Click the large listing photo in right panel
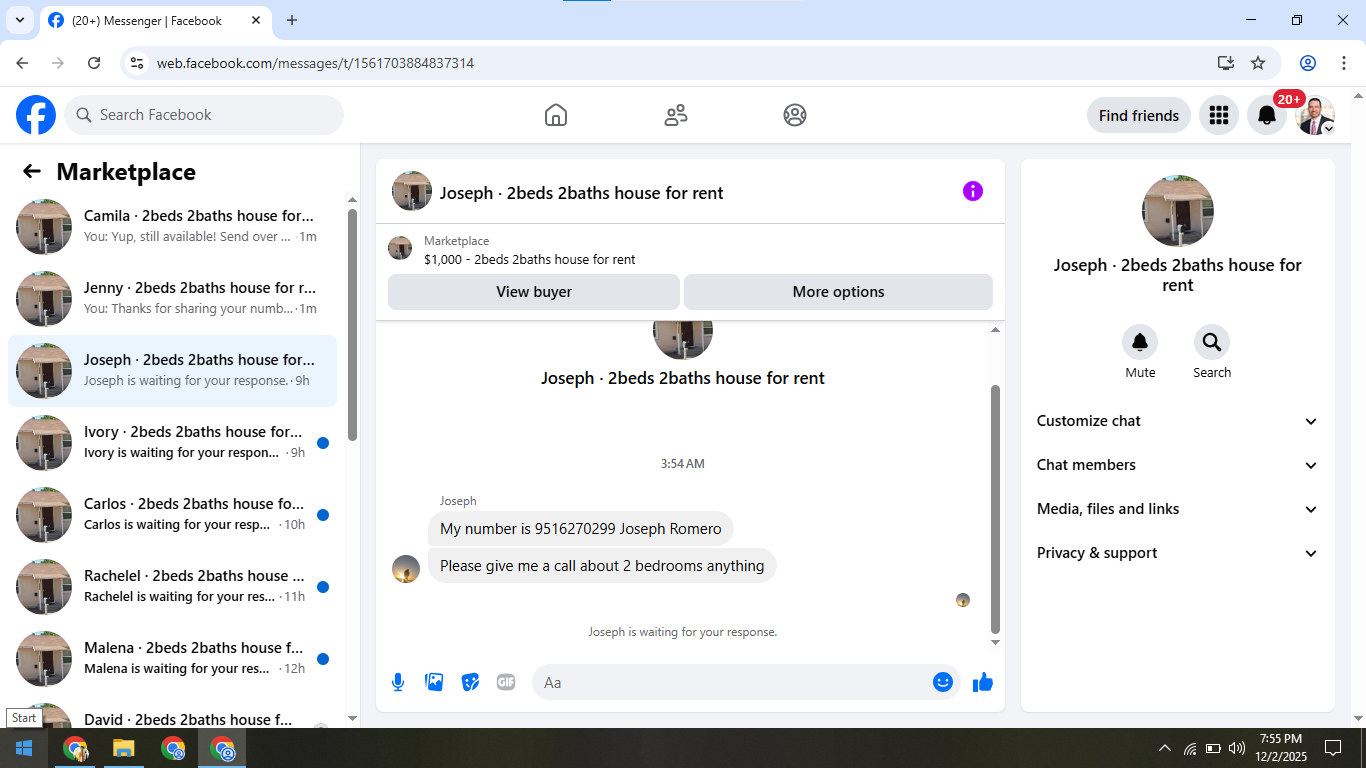Viewport: 1366px width, 768px height. [x=1178, y=211]
